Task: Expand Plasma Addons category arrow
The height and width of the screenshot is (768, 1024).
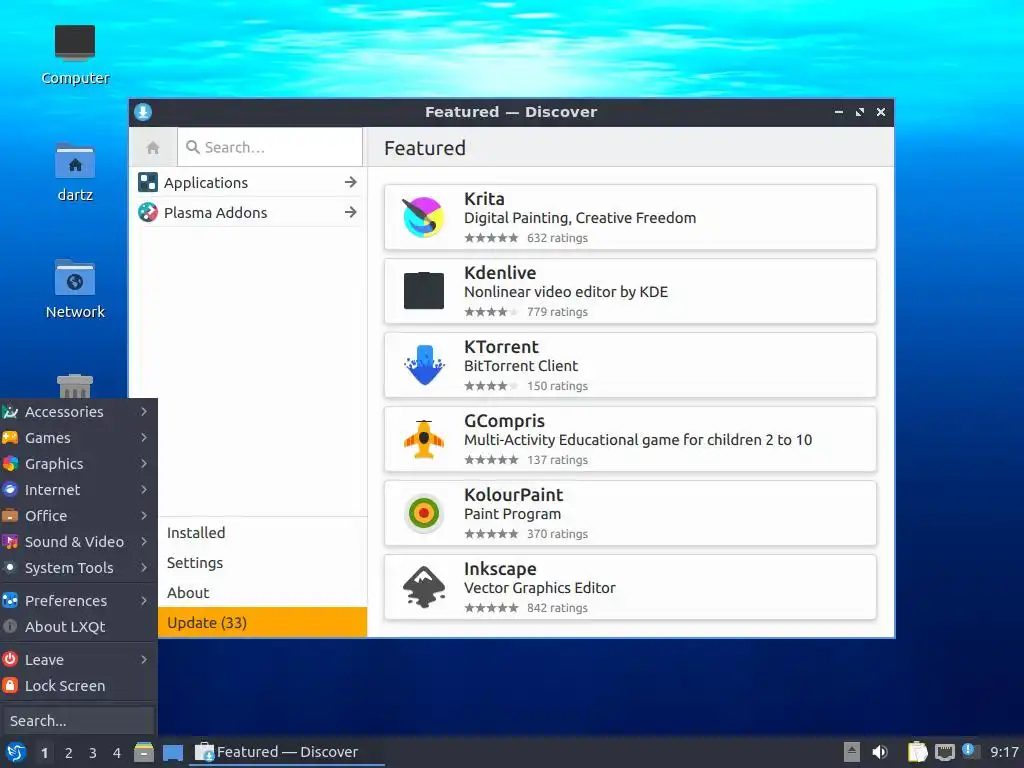Action: (351, 212)
